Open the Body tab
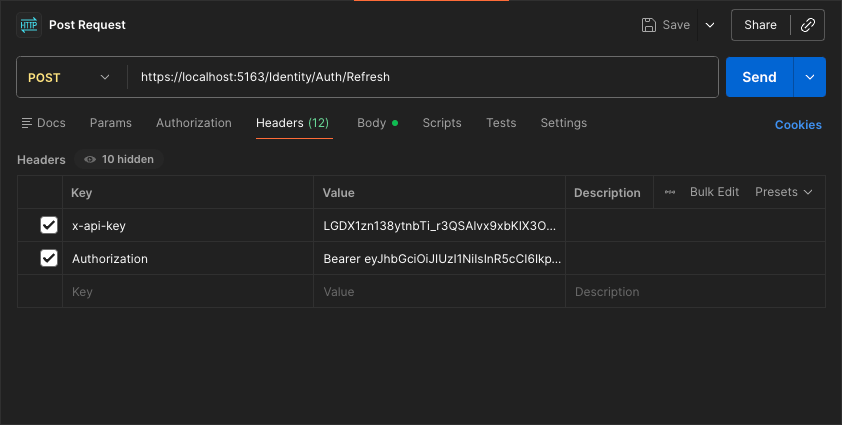 378,123
